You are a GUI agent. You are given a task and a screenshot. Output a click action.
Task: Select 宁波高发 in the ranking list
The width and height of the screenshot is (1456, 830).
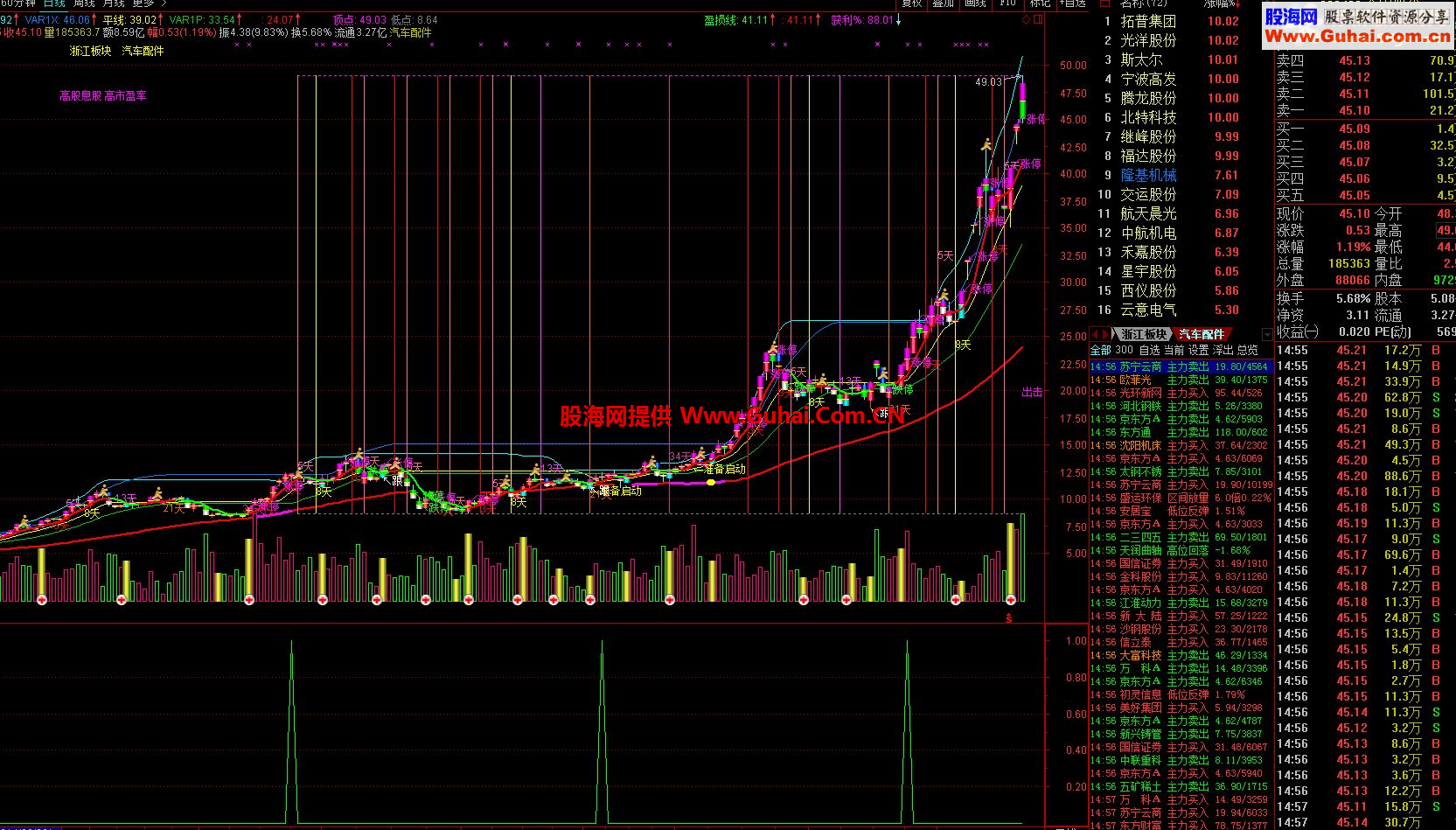[x=1148, y=79]
